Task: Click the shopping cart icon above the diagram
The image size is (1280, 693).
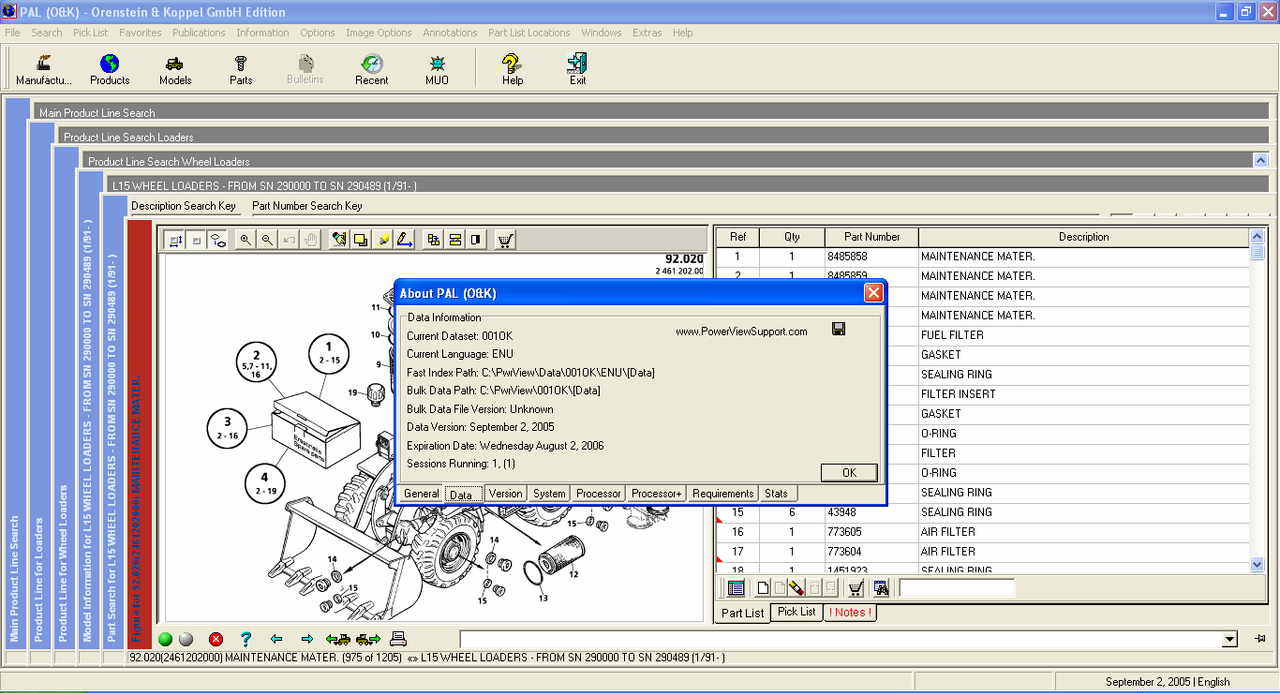Action: (505, 240)
